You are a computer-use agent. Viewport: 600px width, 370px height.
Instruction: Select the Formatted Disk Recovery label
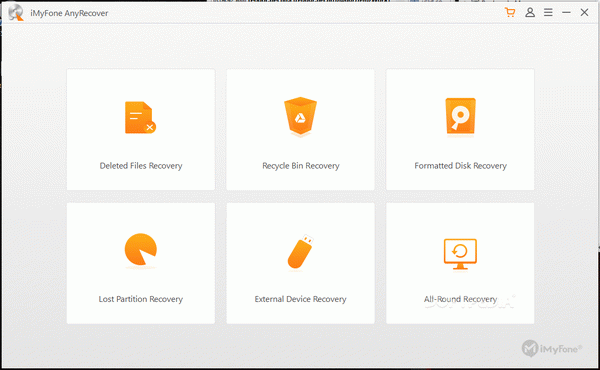point(460,166)
